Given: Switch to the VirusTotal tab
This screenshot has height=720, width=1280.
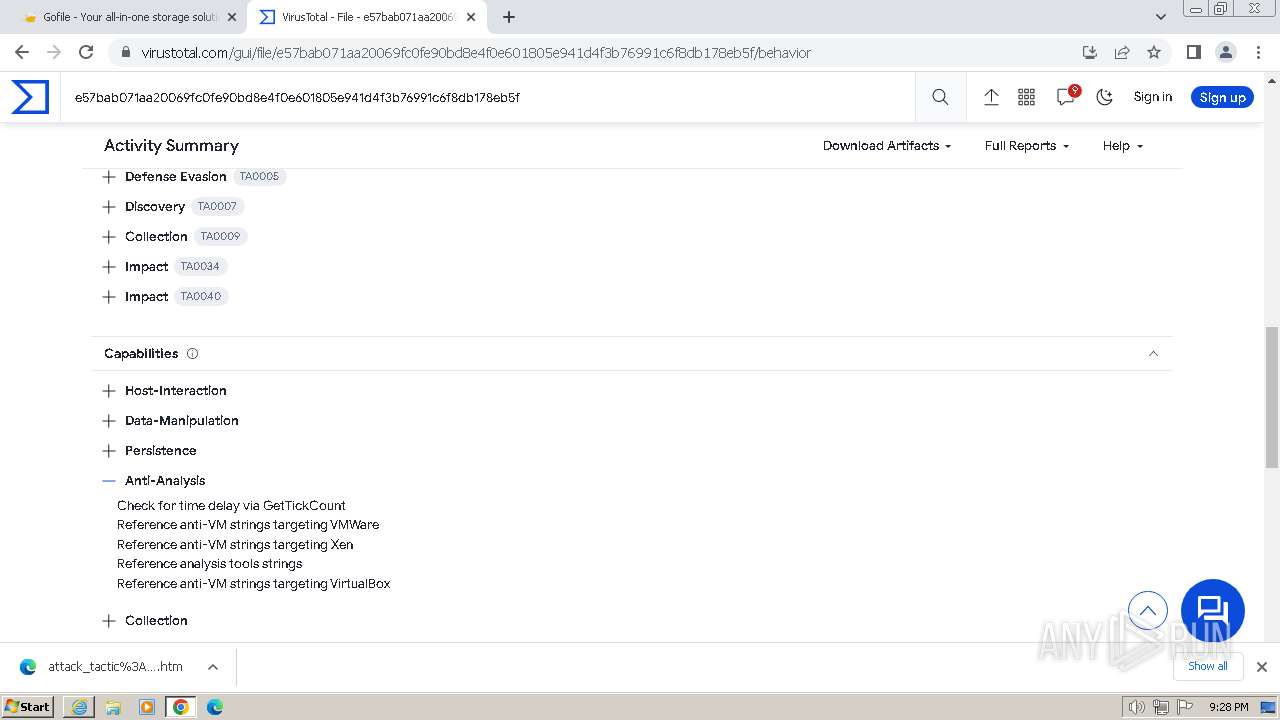Looking at the screenshot, I should click(x=367, y=17).
